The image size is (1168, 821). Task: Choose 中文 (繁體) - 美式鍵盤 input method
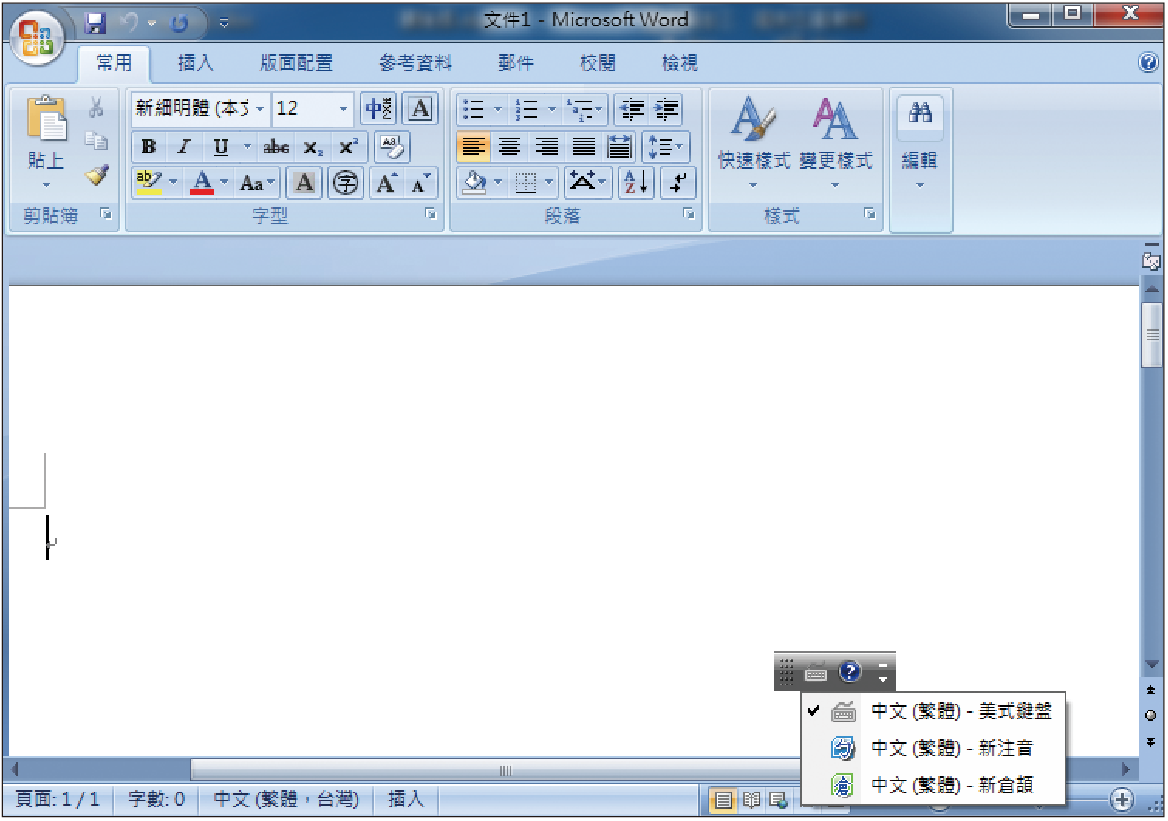(933, 711)
